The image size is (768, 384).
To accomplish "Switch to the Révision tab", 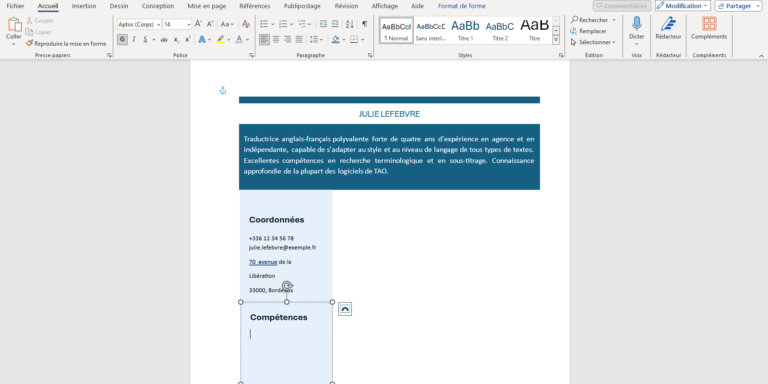I will pos(346,6).
